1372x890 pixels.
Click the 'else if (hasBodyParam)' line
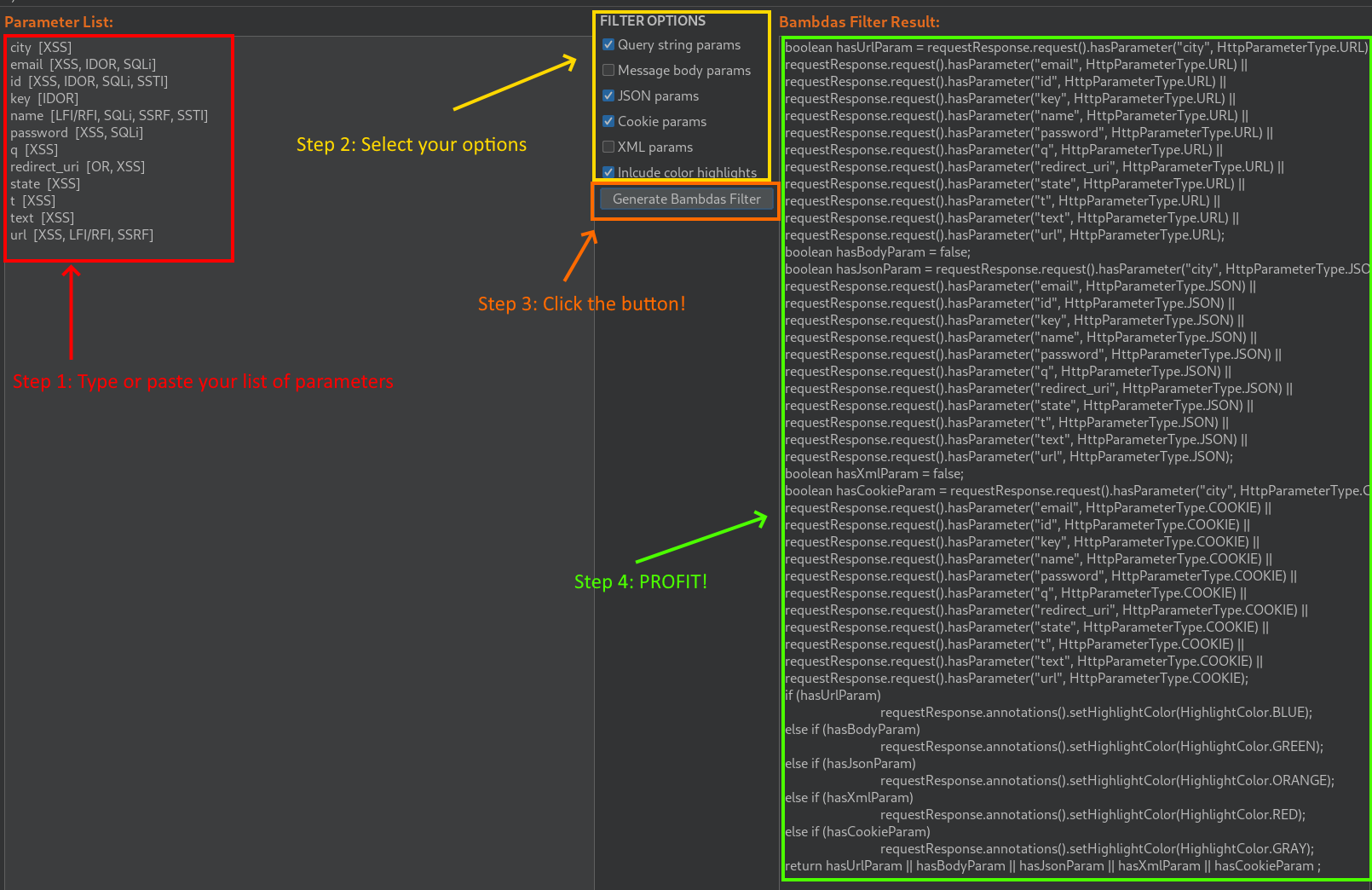[852, 729]
